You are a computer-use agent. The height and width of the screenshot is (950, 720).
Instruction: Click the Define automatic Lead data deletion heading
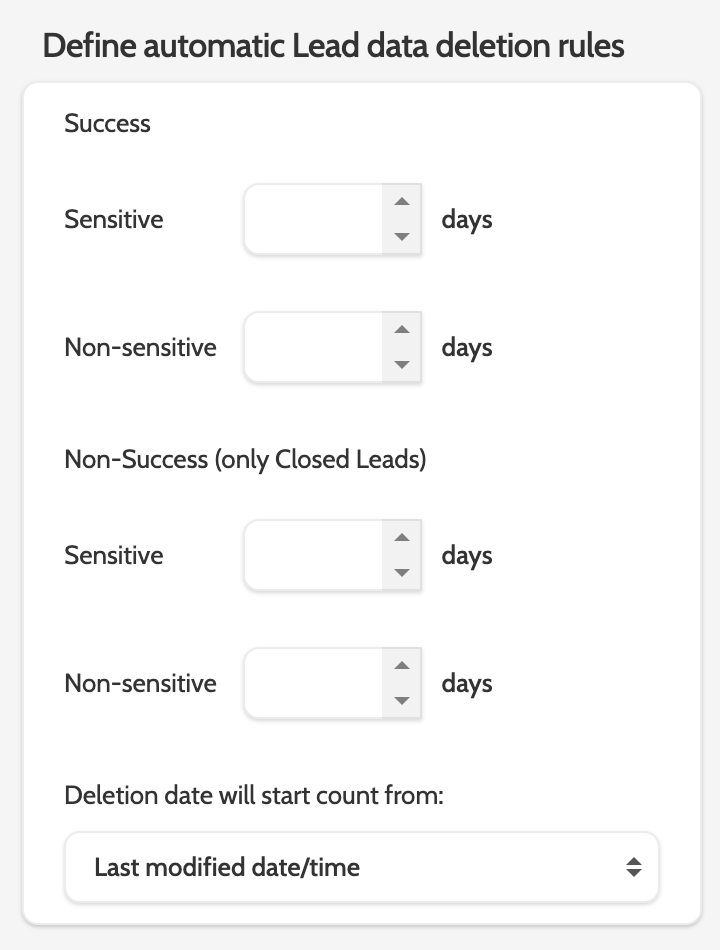[333, 46]
